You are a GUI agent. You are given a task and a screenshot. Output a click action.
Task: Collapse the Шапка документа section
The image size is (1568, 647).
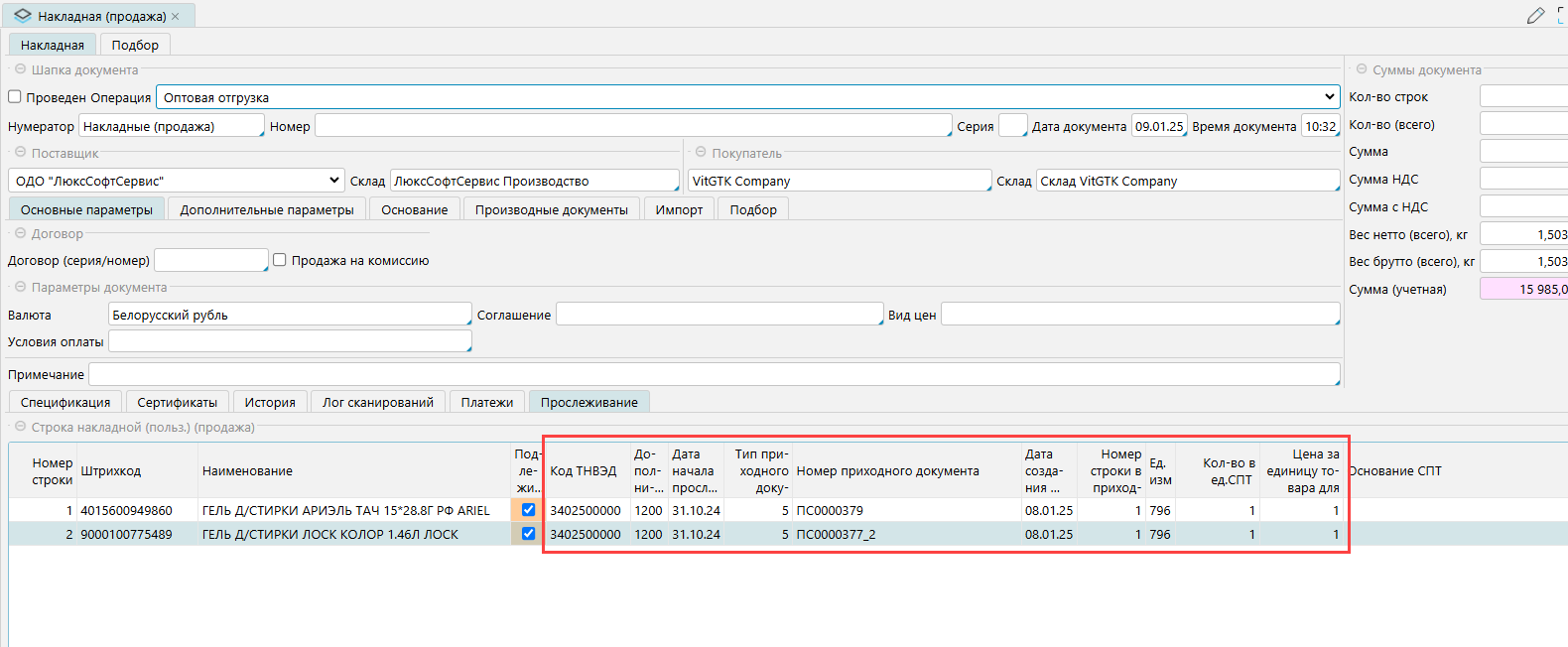(x=20, y=69)
